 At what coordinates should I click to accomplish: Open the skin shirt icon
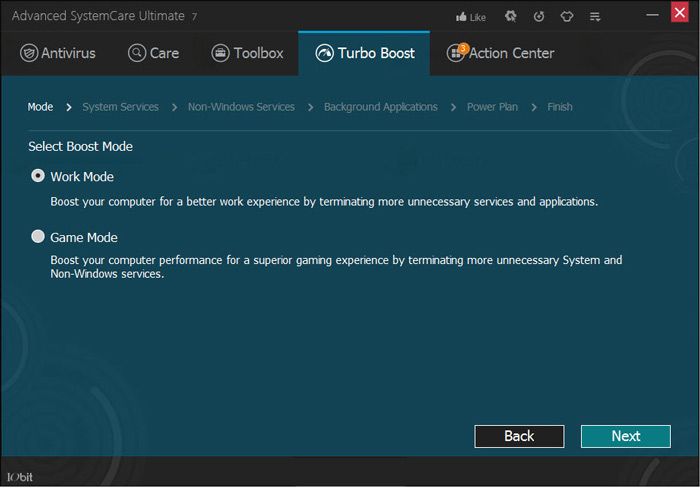567,17
